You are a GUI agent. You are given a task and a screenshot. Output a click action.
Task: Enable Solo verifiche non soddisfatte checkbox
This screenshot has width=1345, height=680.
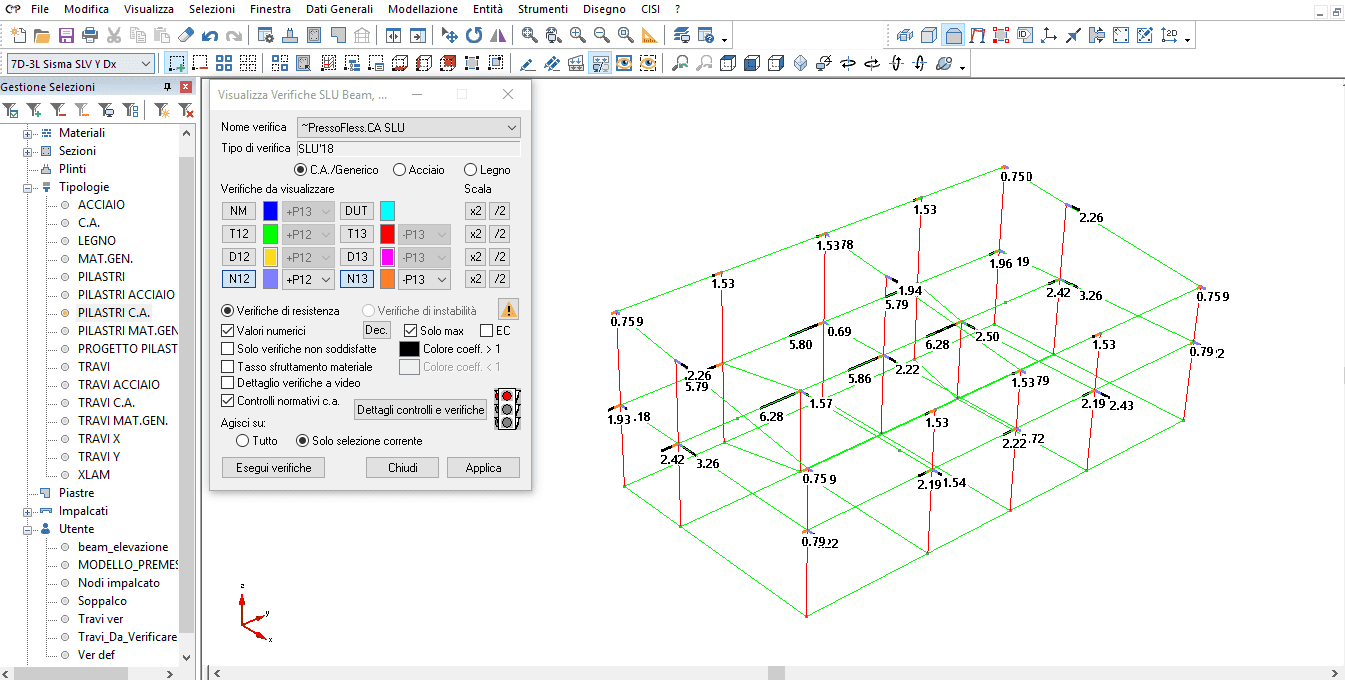tap(228, 349)
